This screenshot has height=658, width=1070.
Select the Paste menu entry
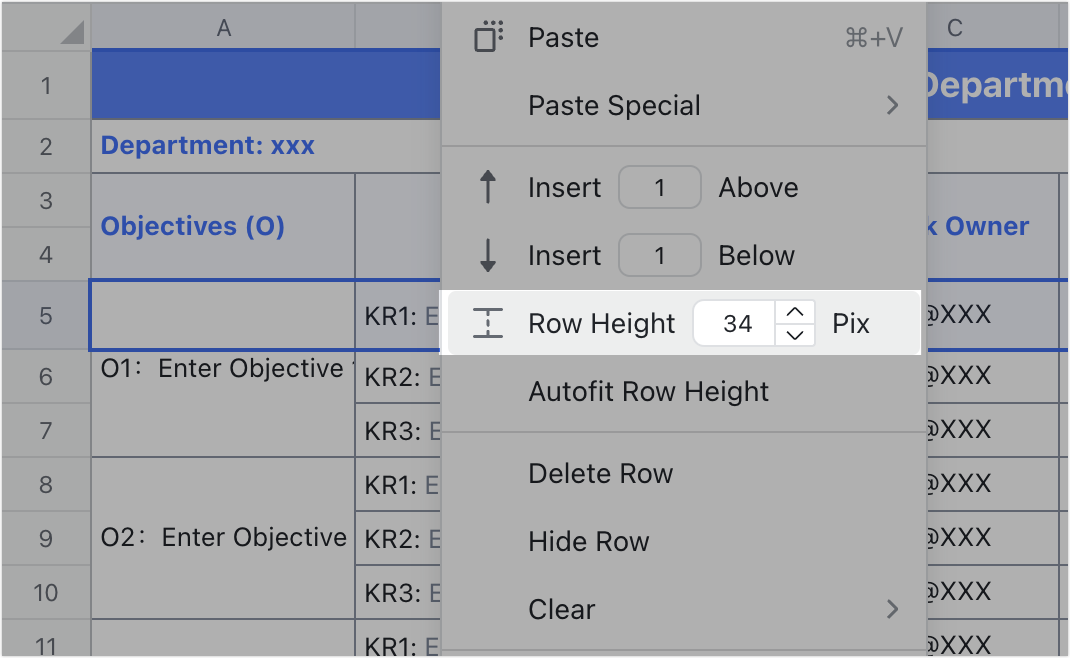[563, 37]
